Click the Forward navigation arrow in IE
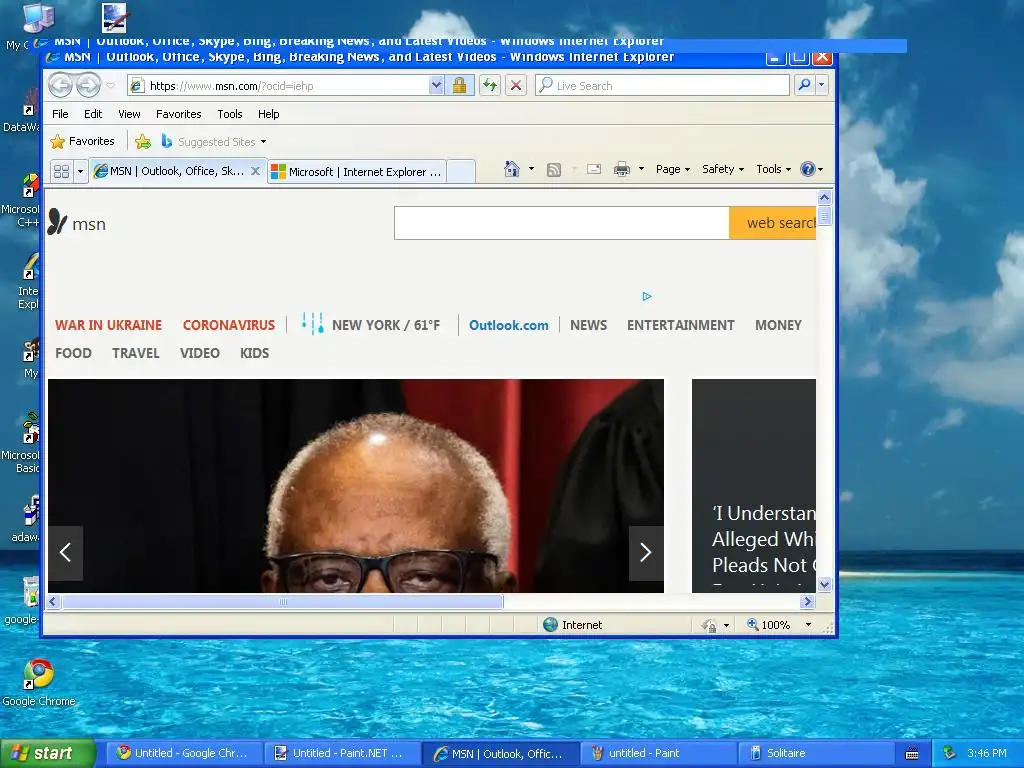Image resolution: width=1024 pixels, height=768 pixels. click(x=88, y=85)
